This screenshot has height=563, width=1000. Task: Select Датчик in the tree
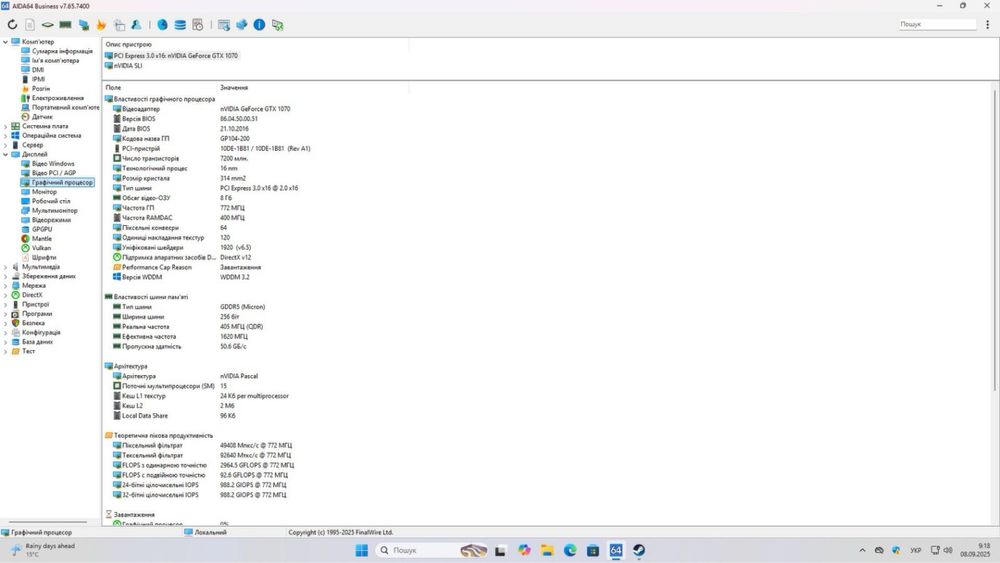coord(42,117)
